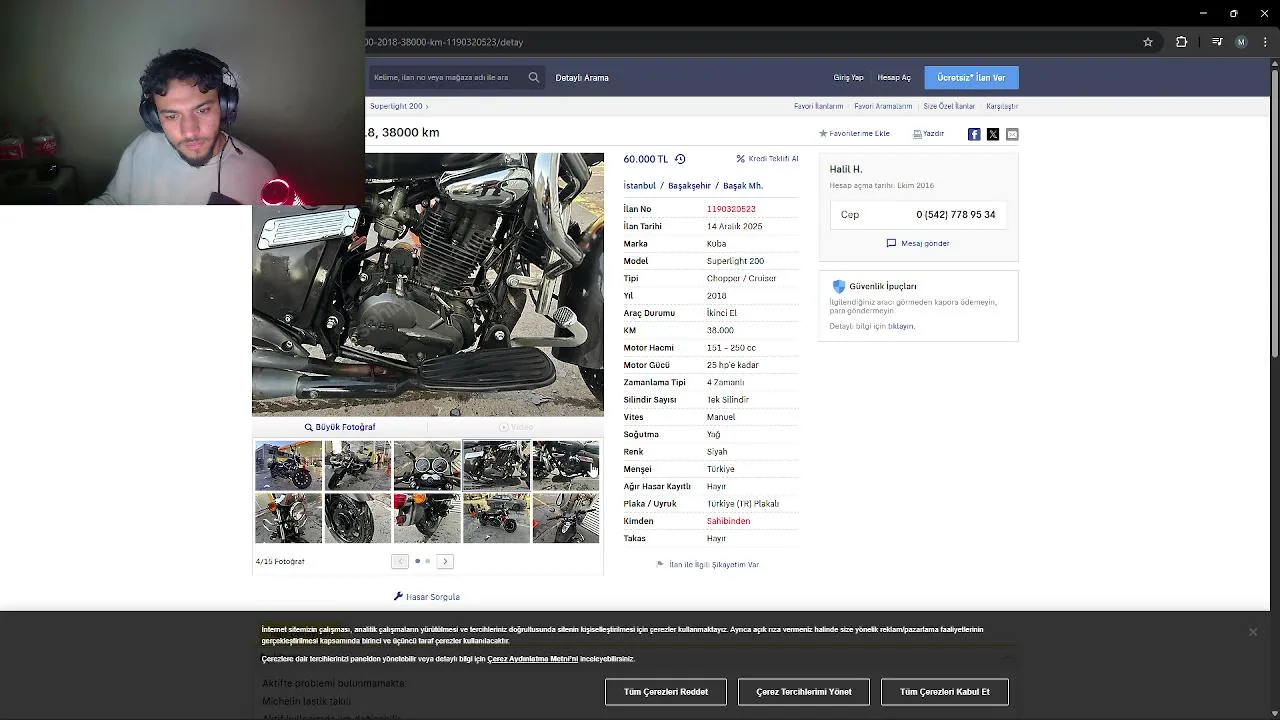Click Tüm Çerezleri Kabul Et button

945,692
